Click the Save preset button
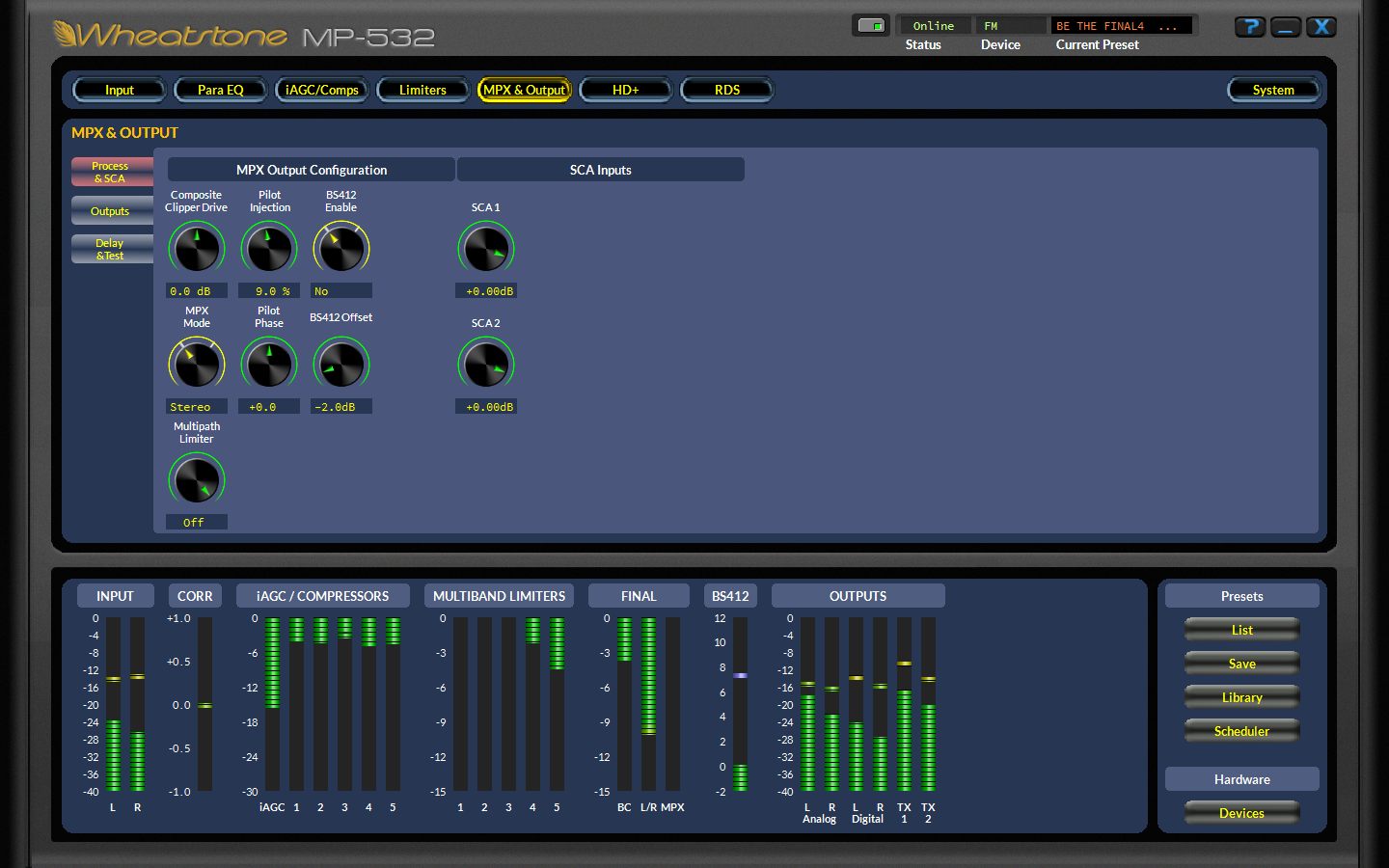This screenshot has width=1389, height=868. 1242,664
